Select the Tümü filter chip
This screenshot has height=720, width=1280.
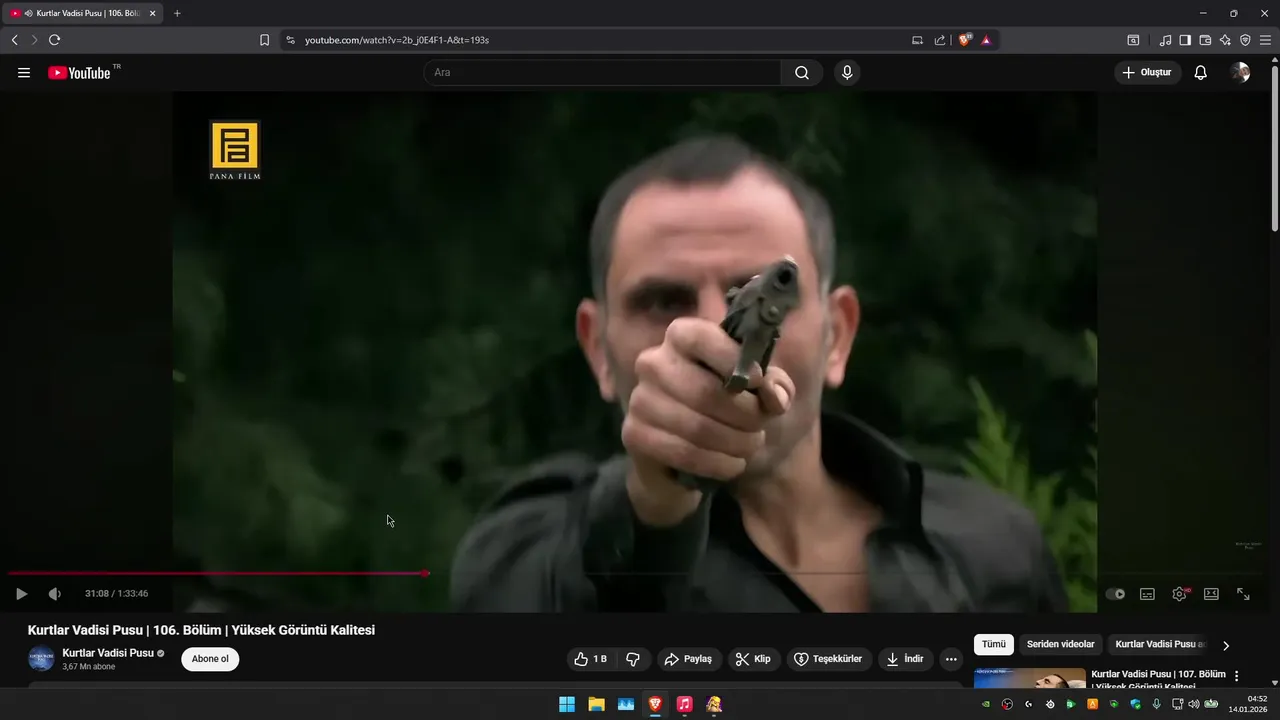pos(994,645)
